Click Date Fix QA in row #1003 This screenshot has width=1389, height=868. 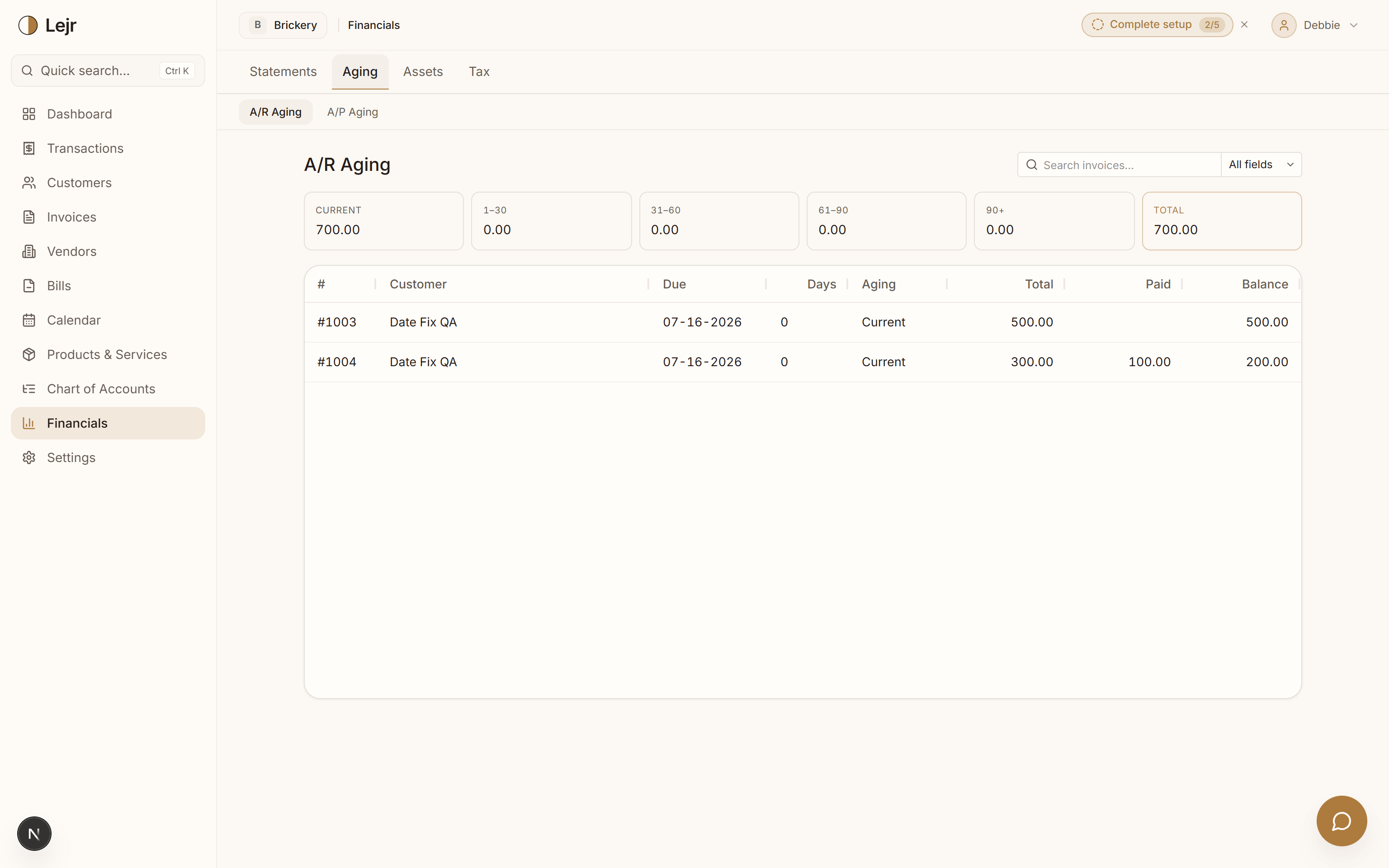423,322
